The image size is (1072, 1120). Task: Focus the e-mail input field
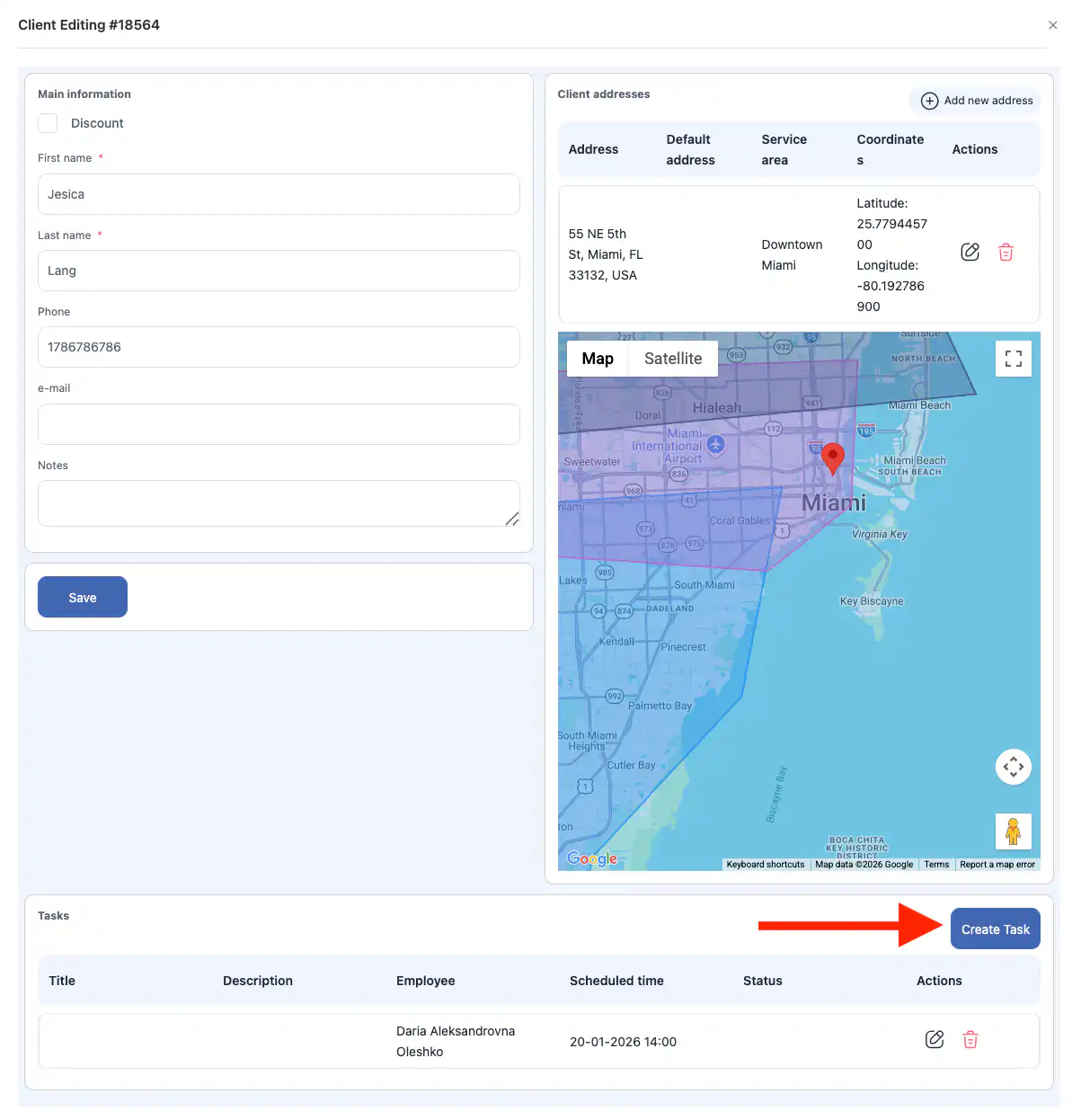pyautogui.click(x=279, y=424)
